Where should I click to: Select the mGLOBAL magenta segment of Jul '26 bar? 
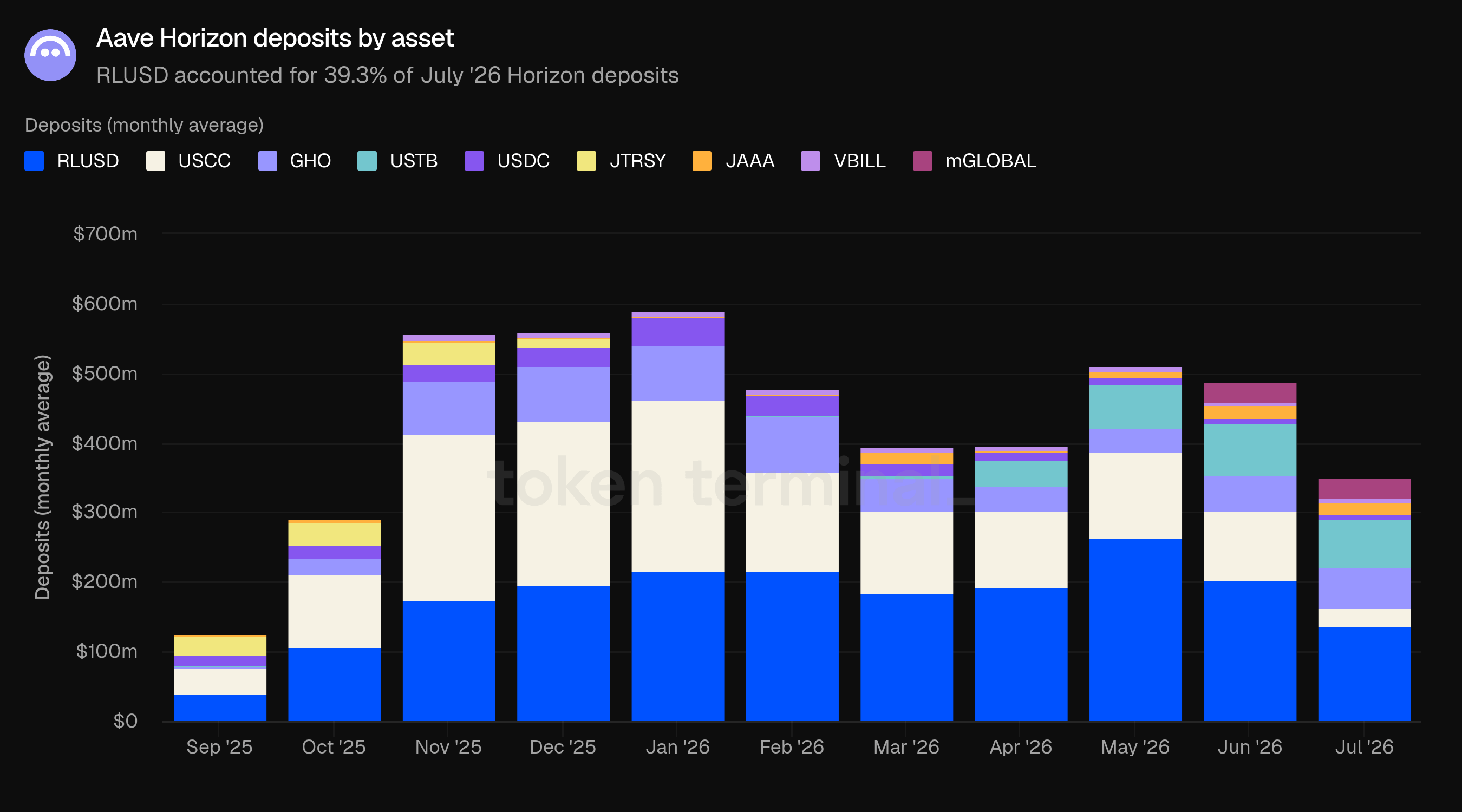coord(1365,489)
